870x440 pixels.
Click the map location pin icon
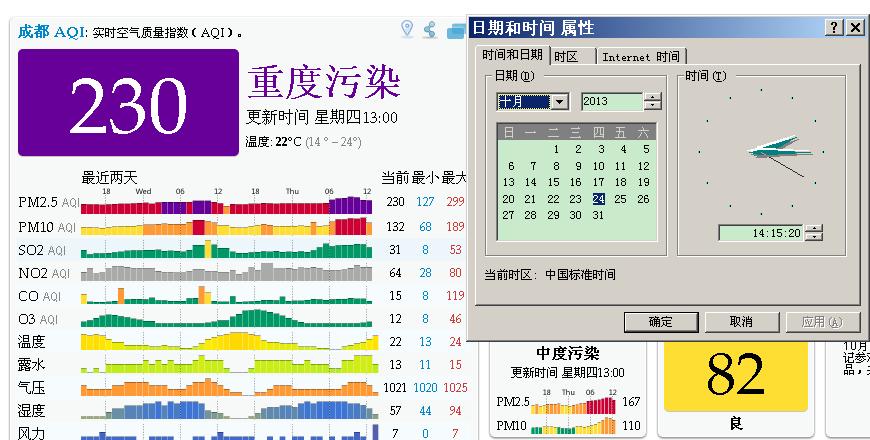click(x=407, y=29)
